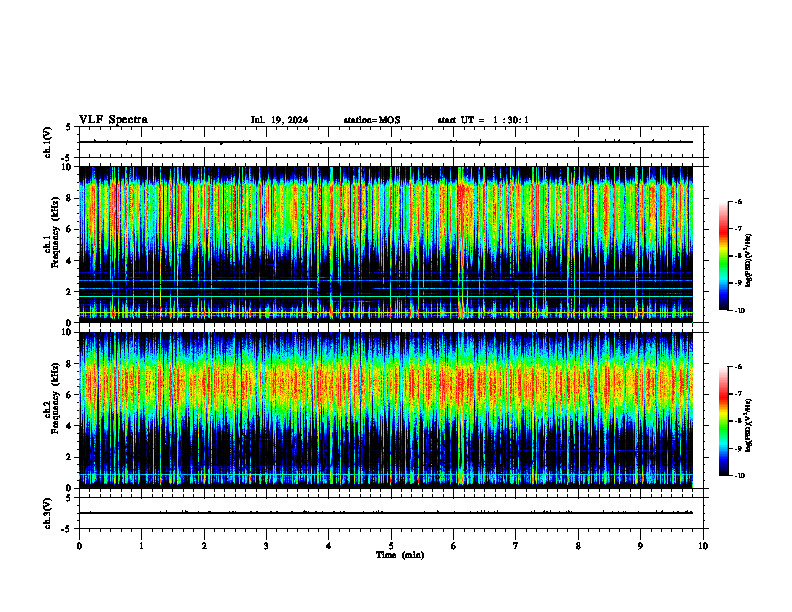Click inside the ch.2 frequency spectrogram

[386, 410]
